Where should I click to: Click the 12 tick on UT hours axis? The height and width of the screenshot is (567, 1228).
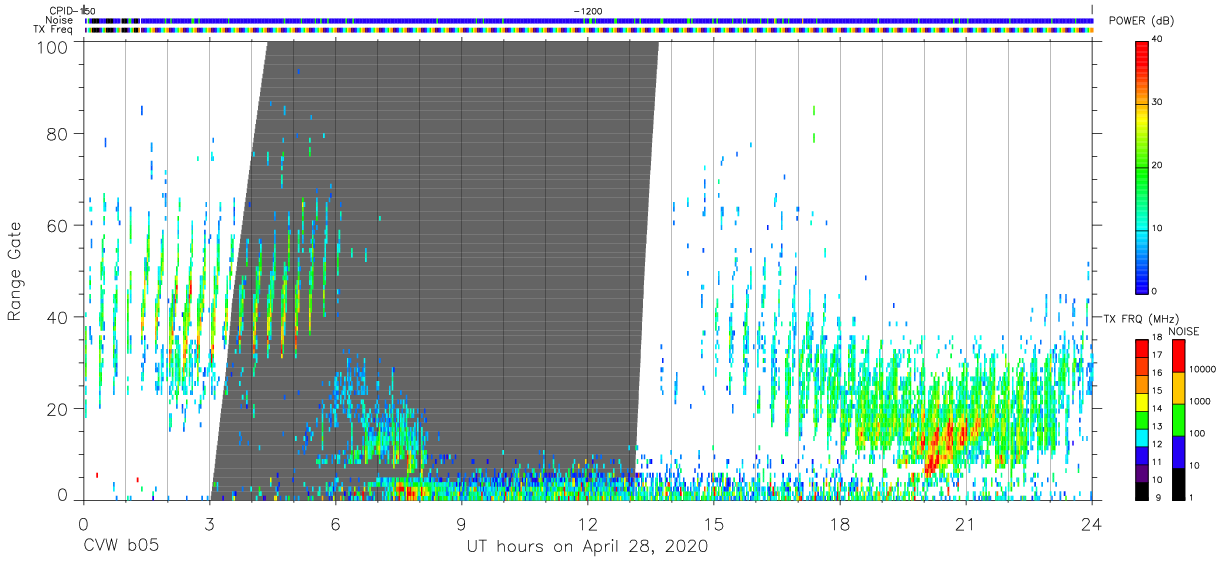[587, 523]
